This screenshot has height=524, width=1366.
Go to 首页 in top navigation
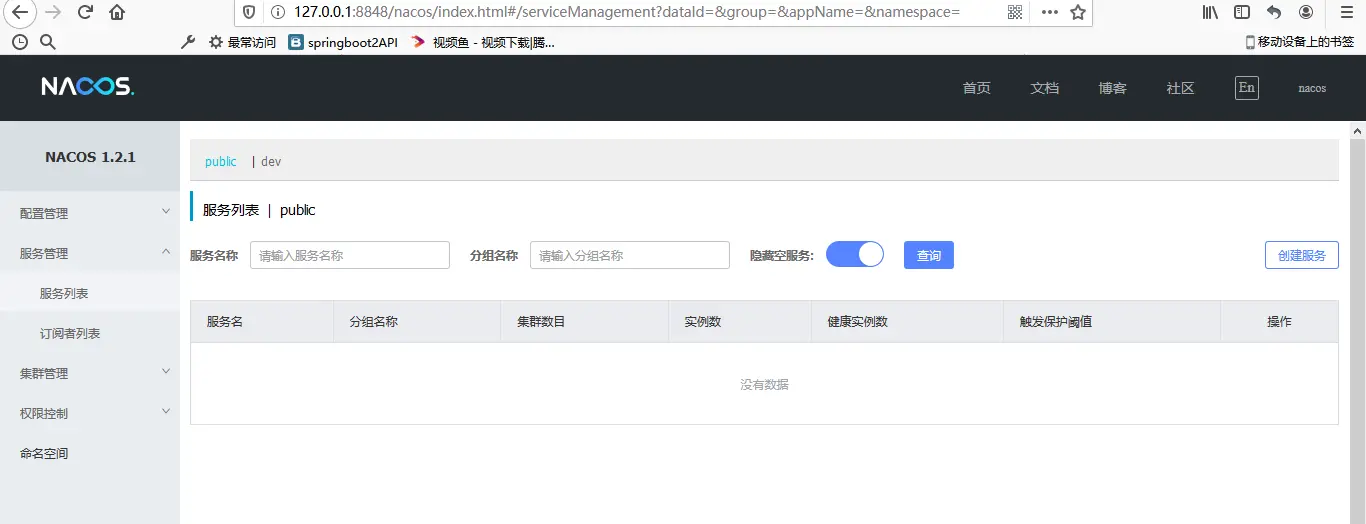pyautogui.click(x=977, y=88)
